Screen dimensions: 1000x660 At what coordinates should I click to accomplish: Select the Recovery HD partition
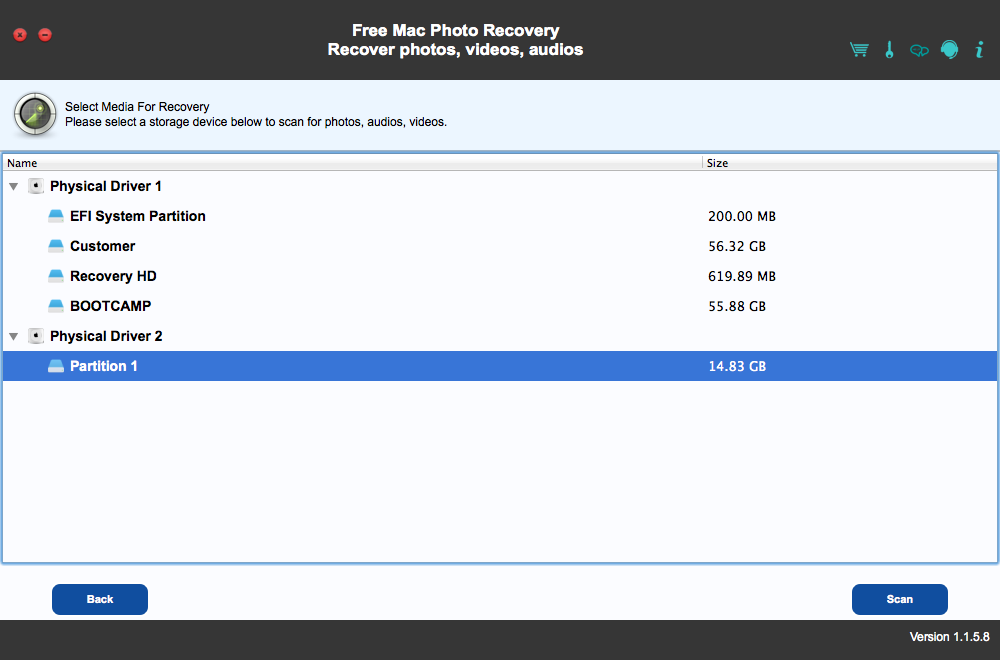pos(113,276)
